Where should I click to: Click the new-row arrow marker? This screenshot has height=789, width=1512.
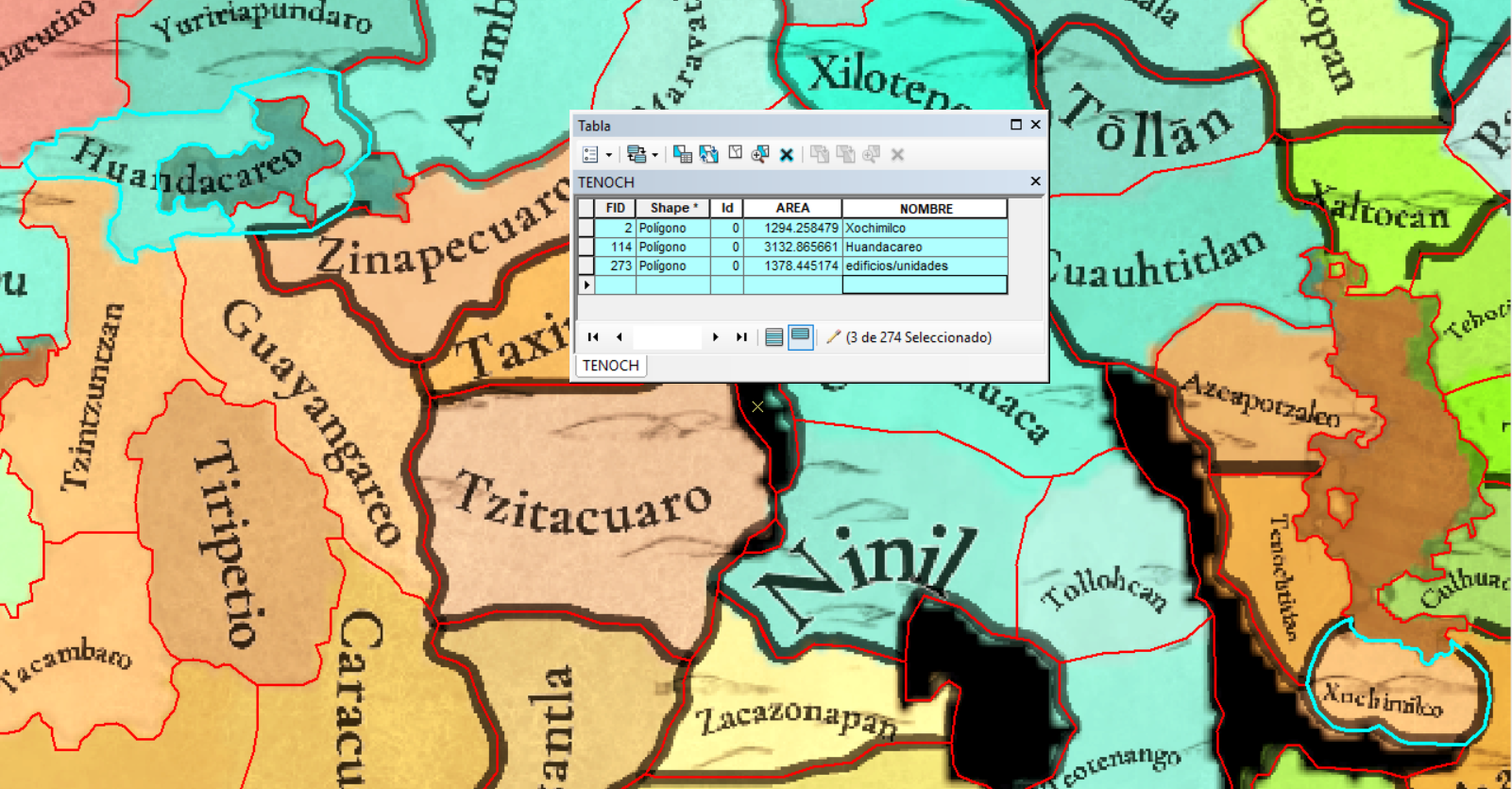tap(586, 284)
